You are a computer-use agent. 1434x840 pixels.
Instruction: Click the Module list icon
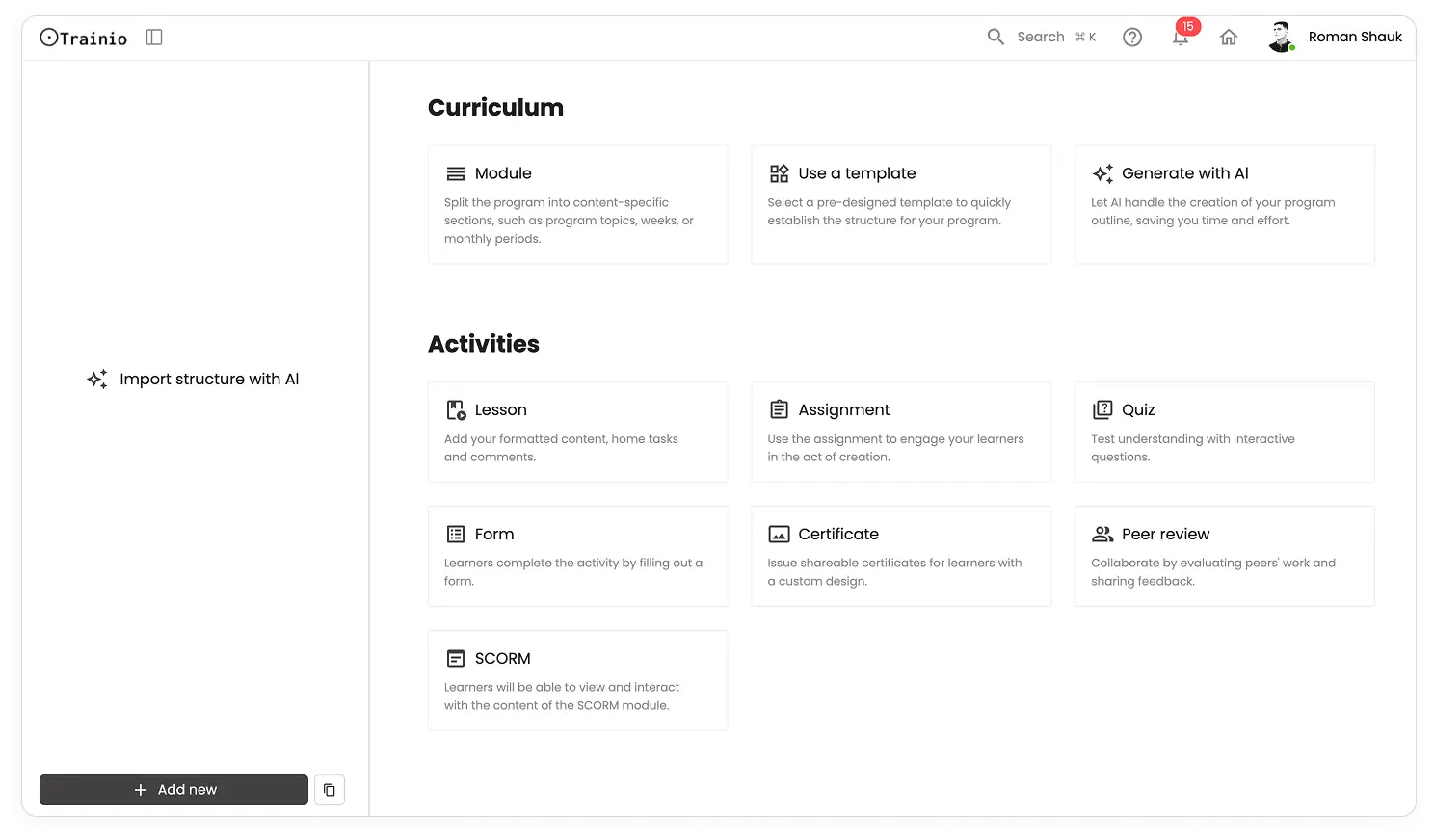(x=455, y=173)
